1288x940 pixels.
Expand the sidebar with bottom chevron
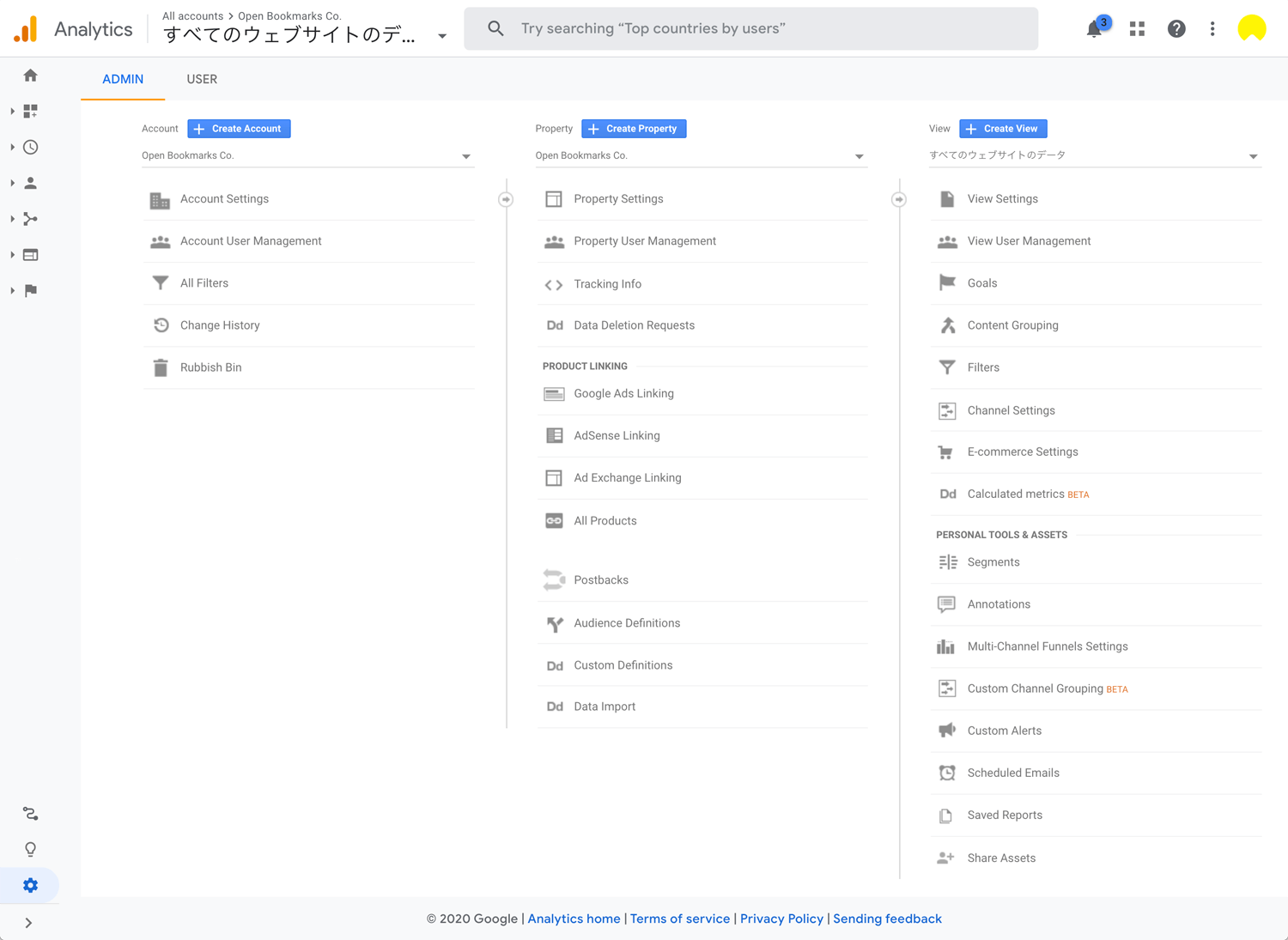[28, 923]
